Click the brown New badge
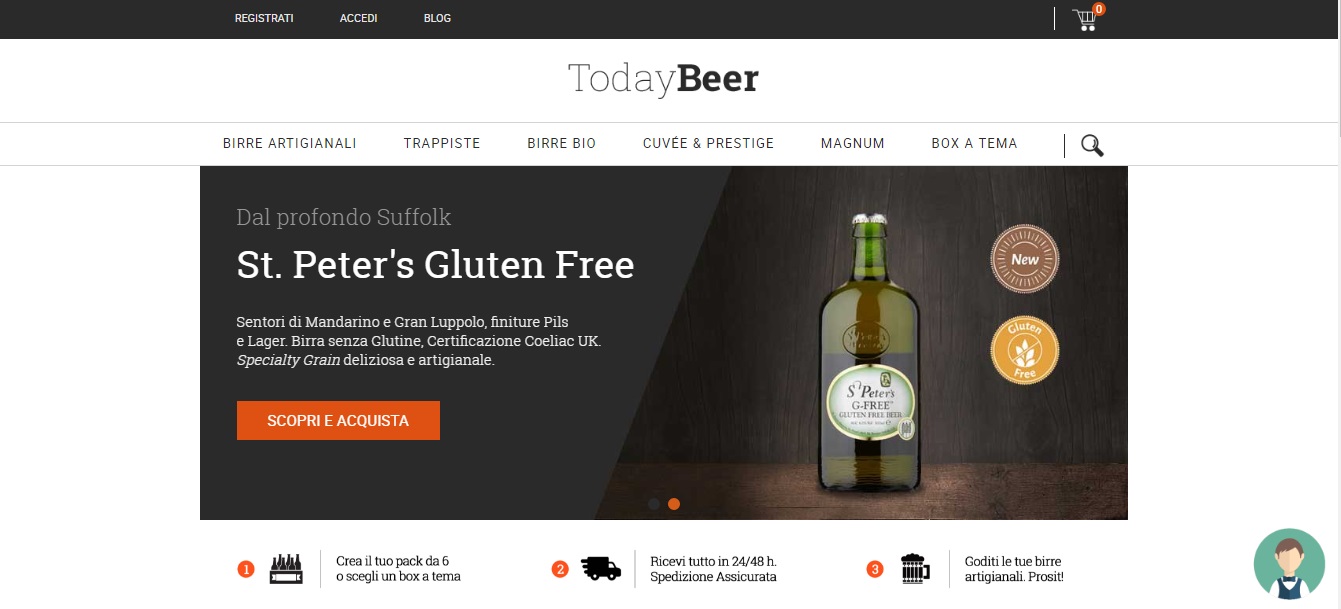This screenshot has height=609, width=1341. [x=1025, y=259]
